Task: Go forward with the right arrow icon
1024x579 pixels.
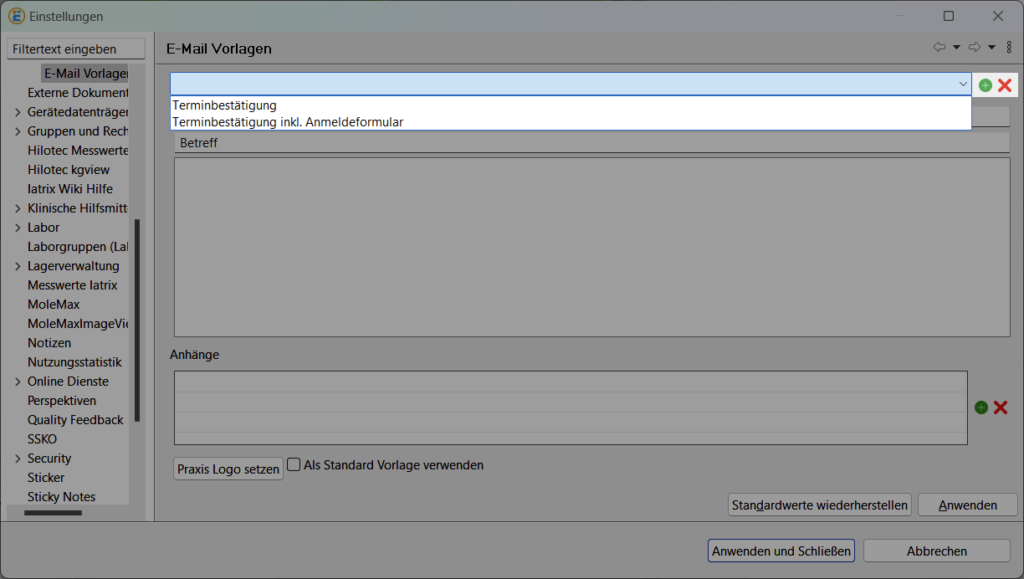Action: click(x=974, y=47)
